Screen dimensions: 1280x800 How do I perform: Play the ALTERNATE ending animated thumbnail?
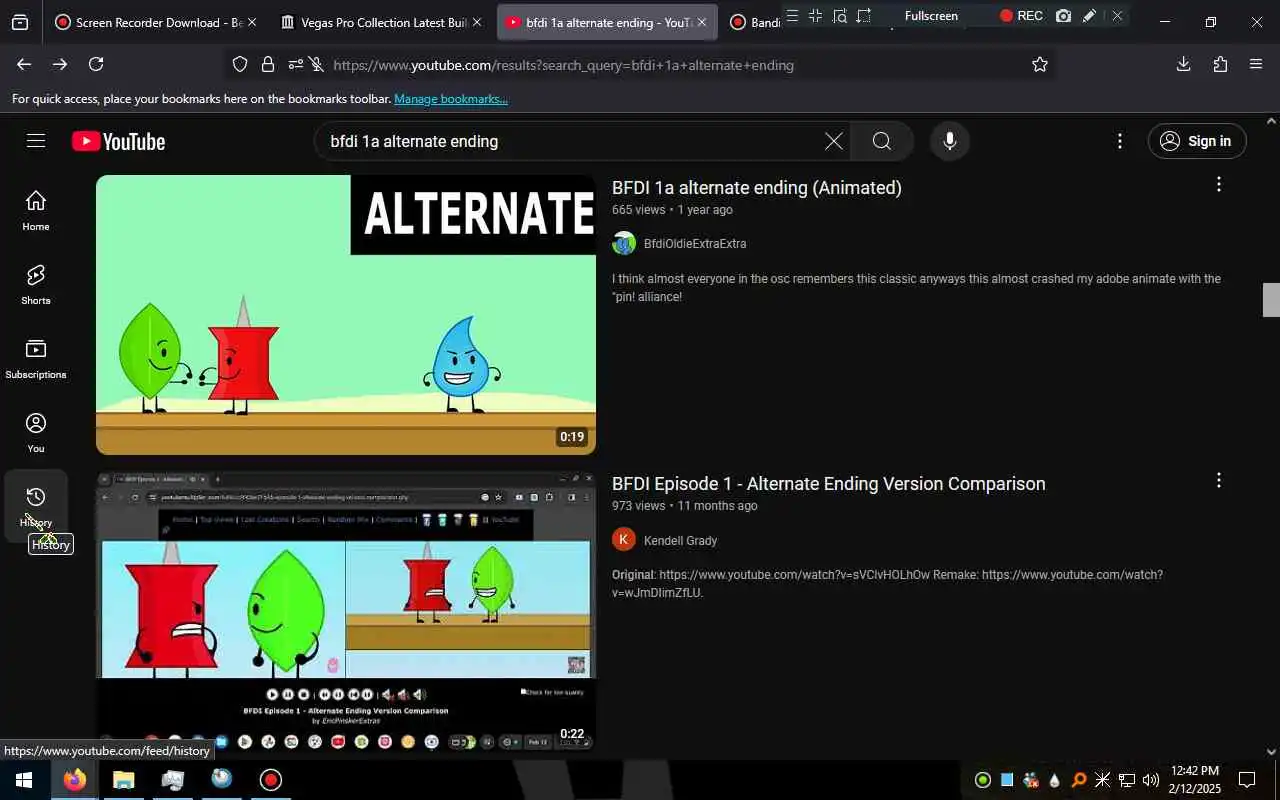(346, 315)
